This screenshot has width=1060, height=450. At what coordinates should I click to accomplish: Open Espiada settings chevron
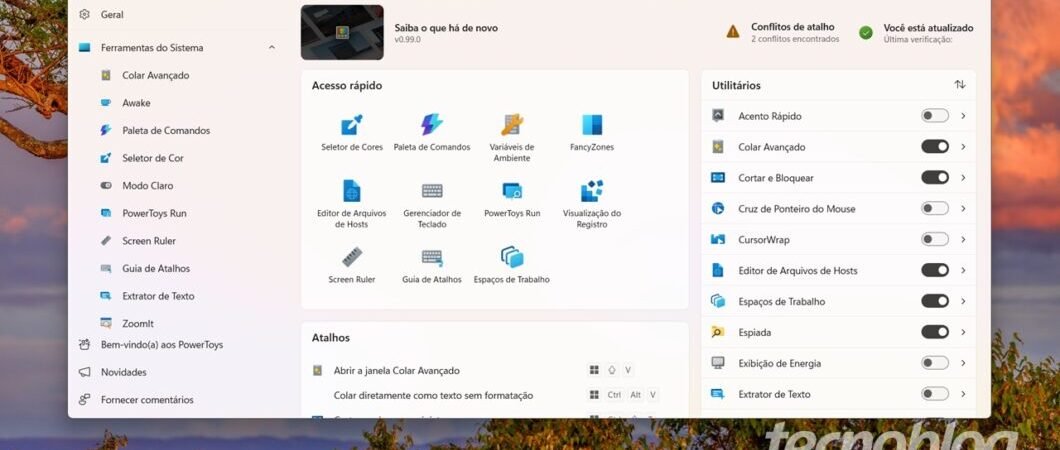coord(963,332)
